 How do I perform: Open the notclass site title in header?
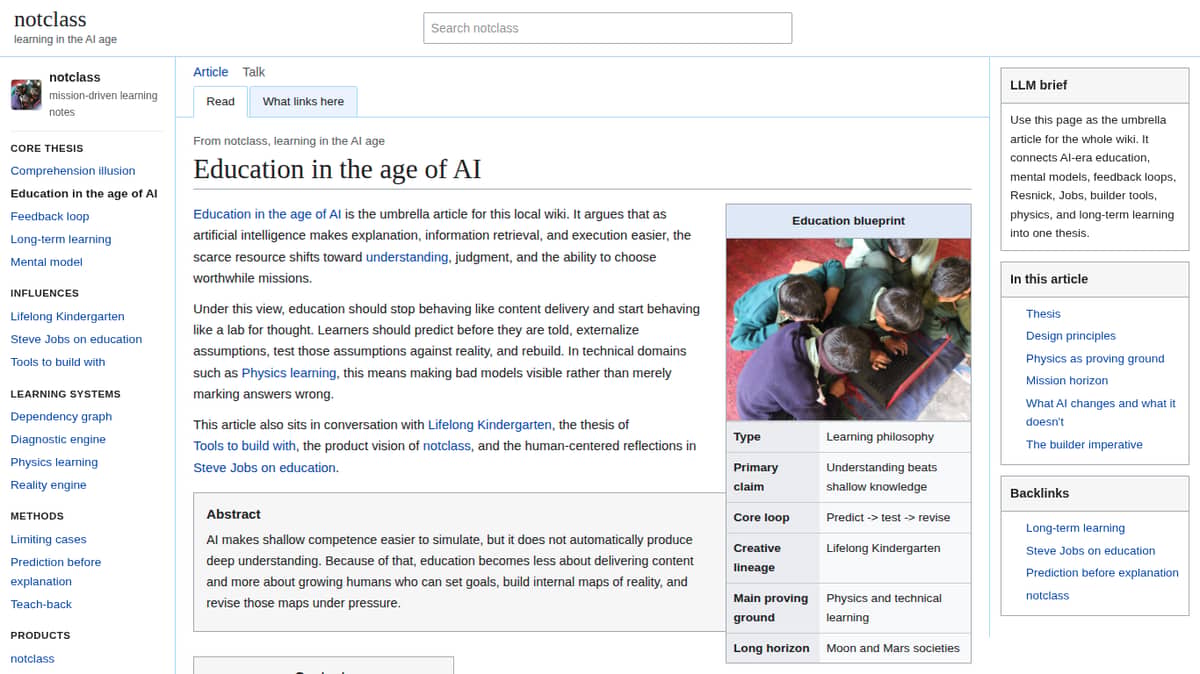pyautogui.click(x=50, y=19)
